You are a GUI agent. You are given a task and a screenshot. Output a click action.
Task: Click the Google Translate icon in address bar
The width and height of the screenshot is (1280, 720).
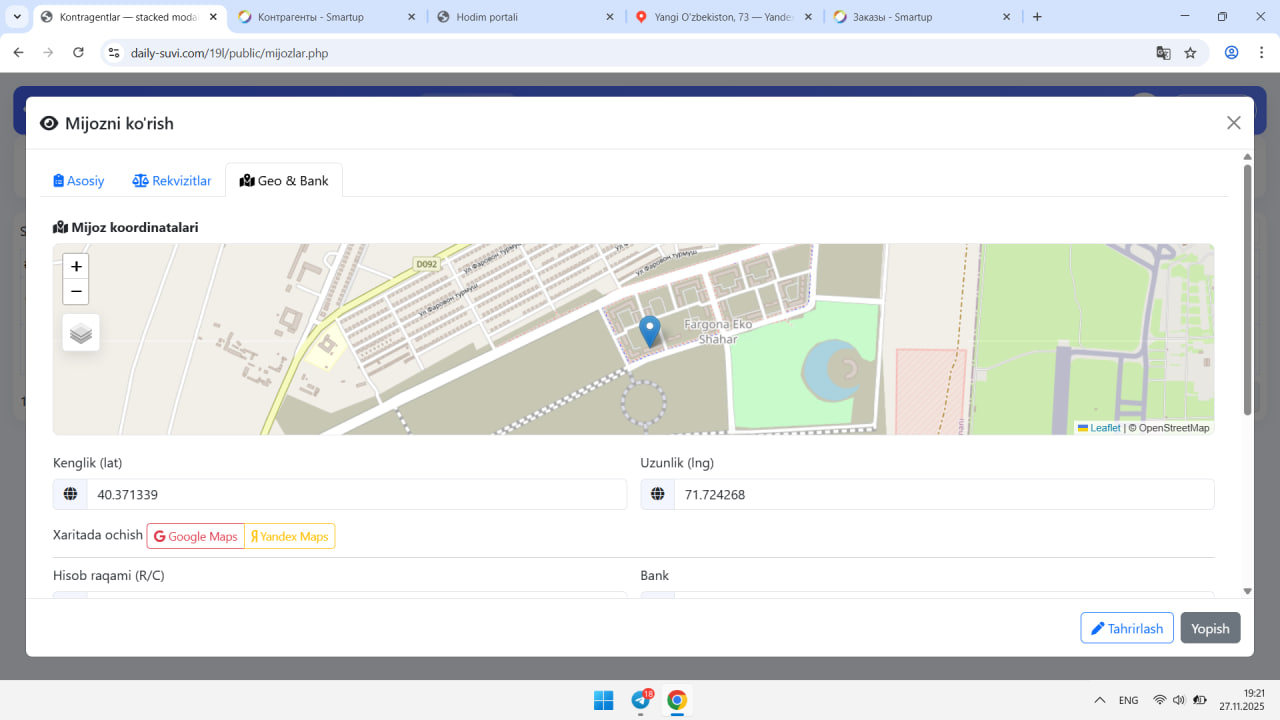(x=1163, y=53)
